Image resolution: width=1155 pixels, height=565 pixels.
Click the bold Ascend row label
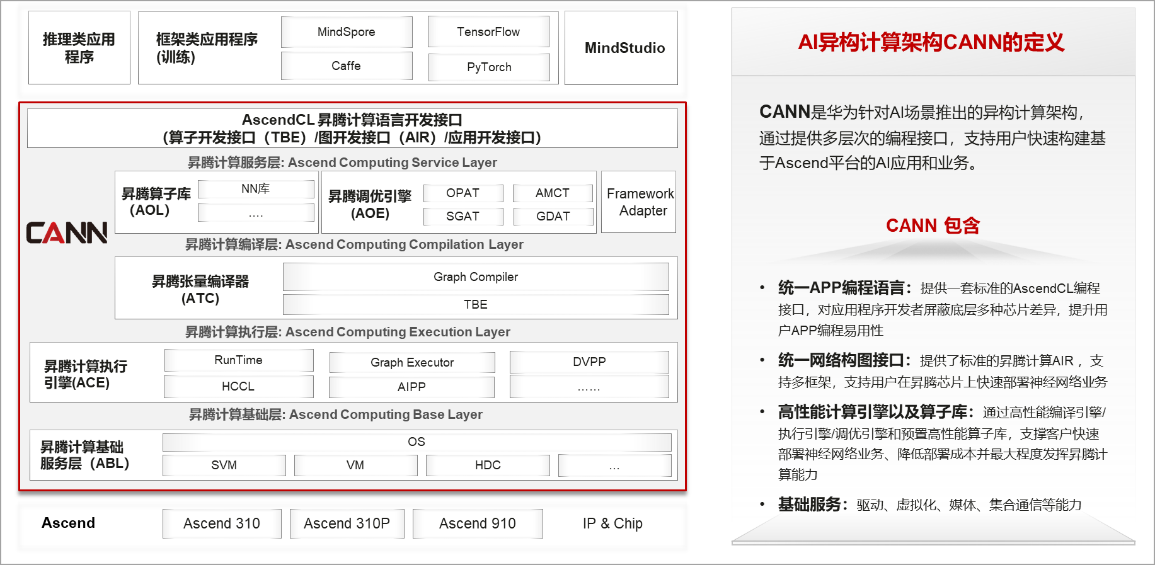coord(68,523)
